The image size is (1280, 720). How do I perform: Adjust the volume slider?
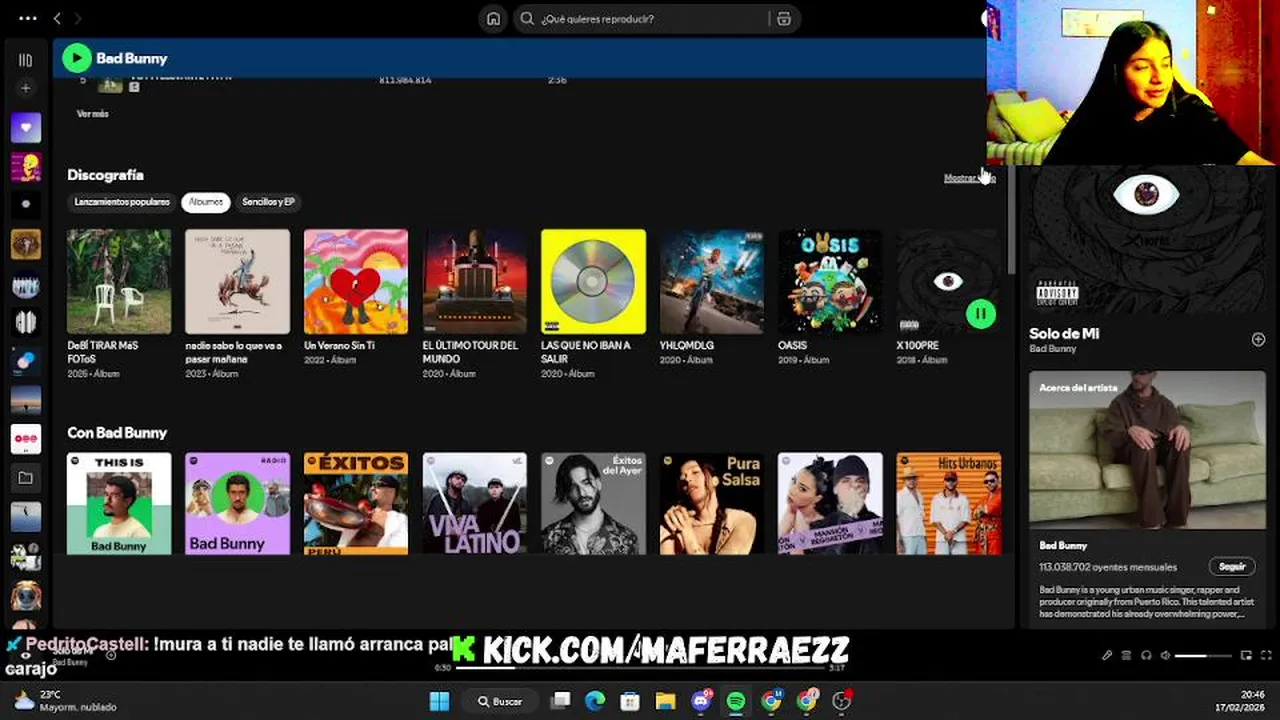click(x=1203, y=656)
